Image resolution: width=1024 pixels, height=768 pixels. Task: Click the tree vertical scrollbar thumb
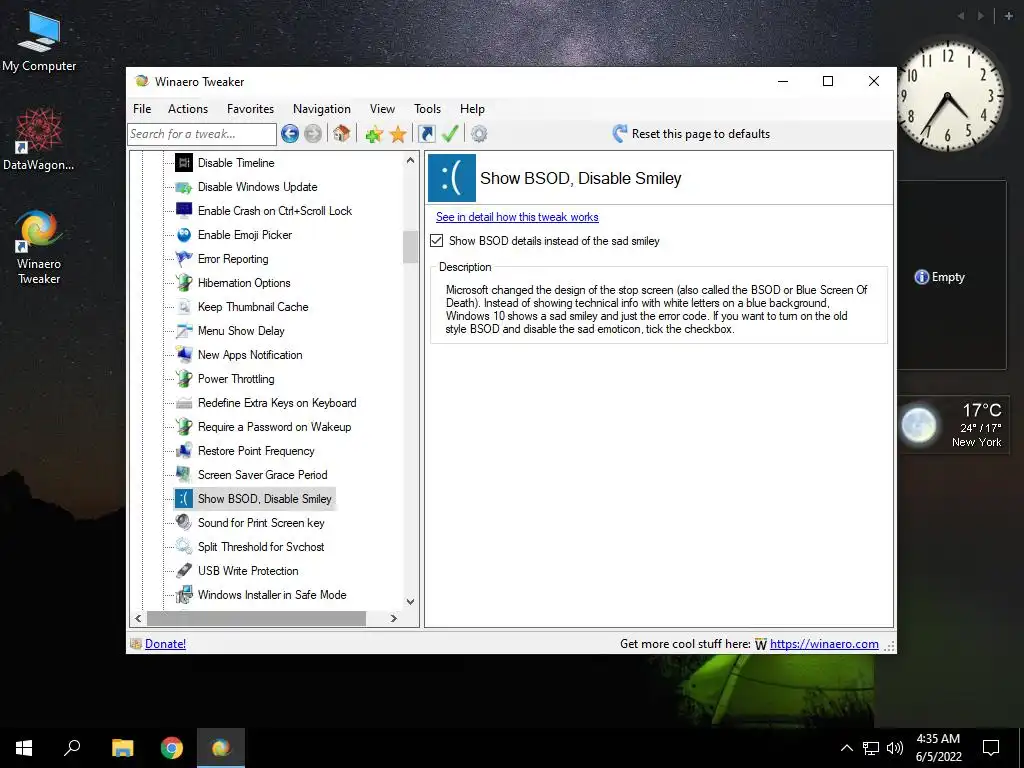[410, 247]
